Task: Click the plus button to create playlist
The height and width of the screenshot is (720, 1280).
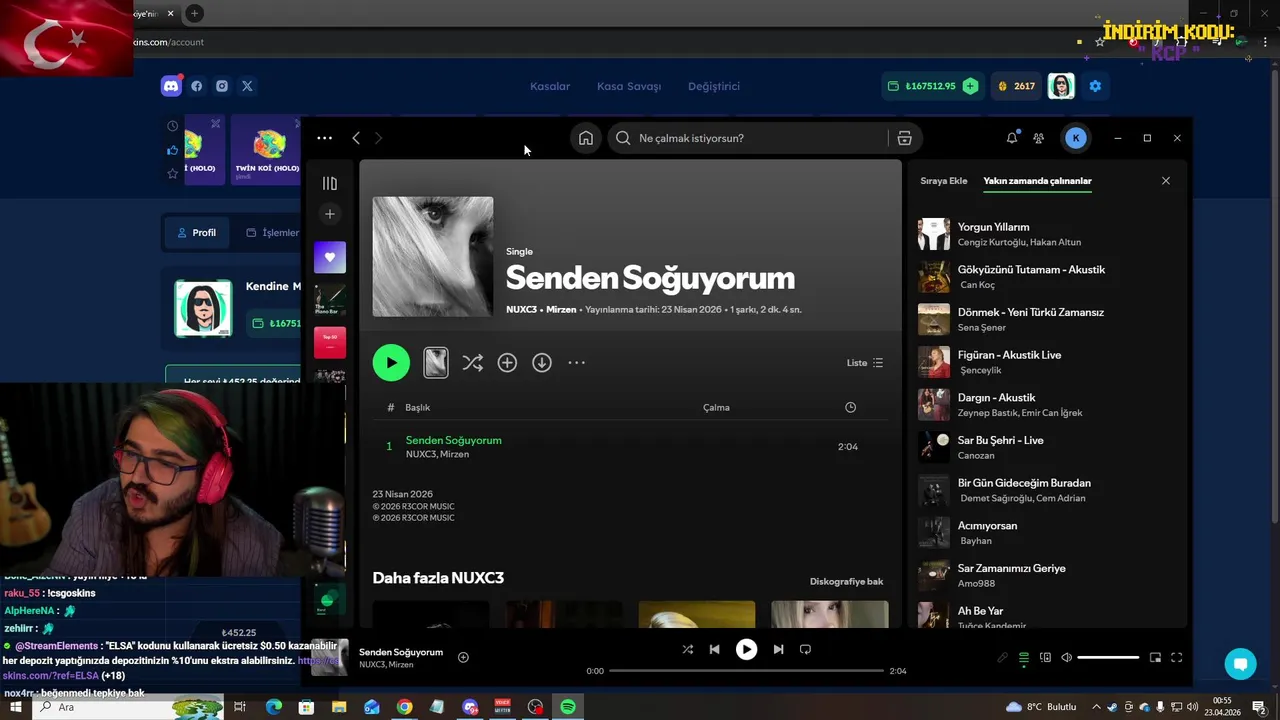Action: coord(330,214)
